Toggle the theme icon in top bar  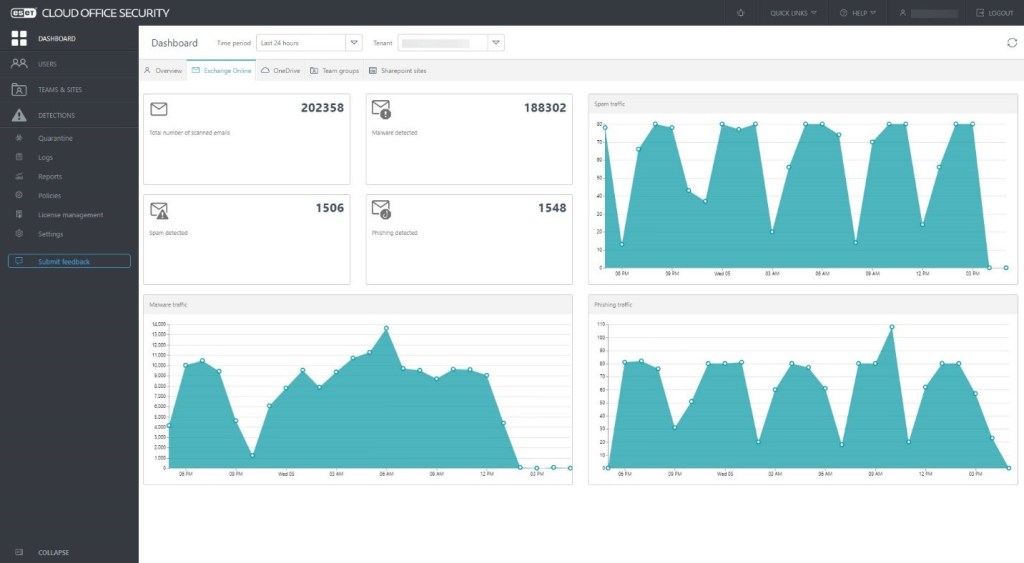pos(739,13)
